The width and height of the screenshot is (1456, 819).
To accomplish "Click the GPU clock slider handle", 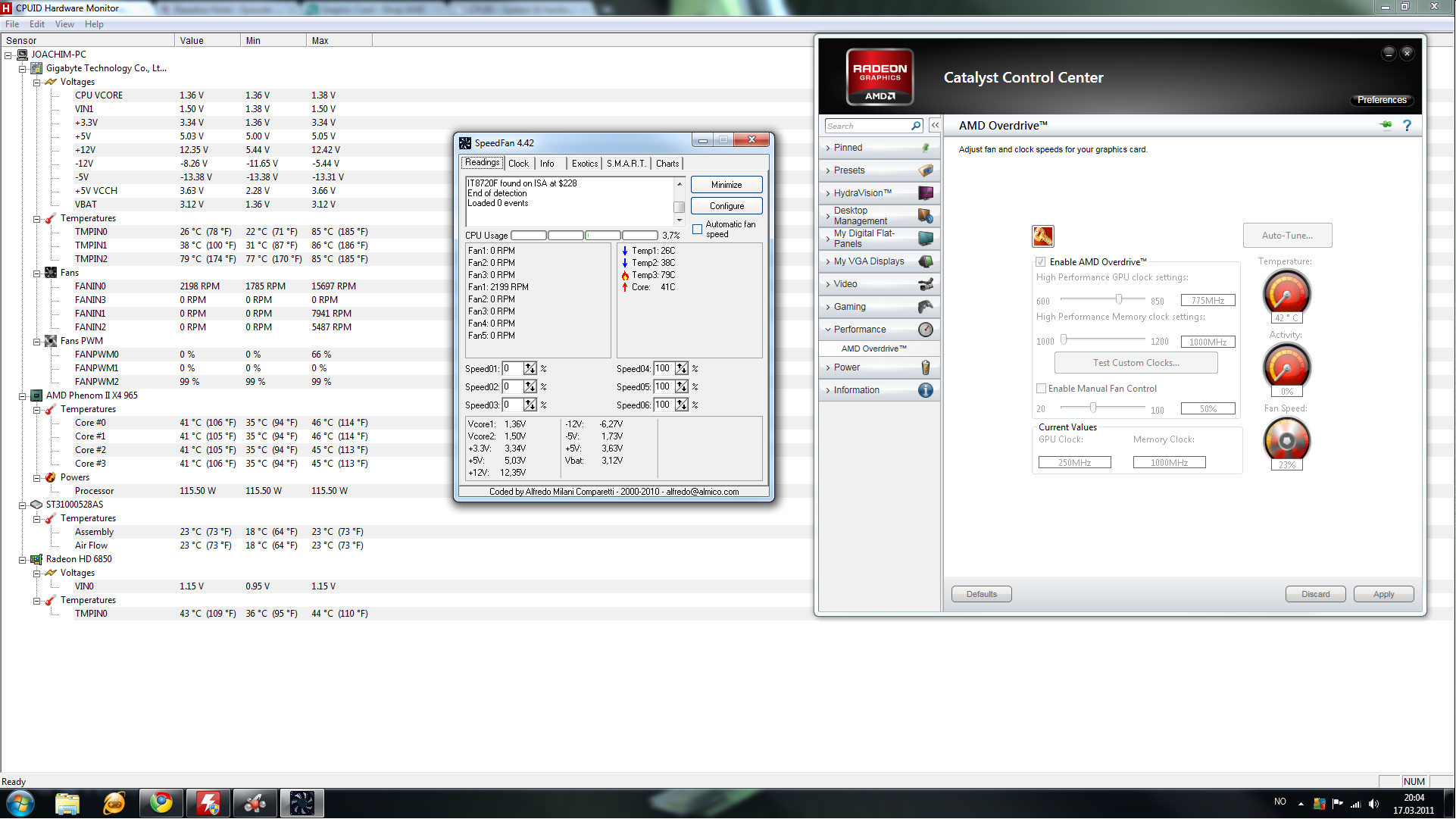I will (x=1119, y=299).
